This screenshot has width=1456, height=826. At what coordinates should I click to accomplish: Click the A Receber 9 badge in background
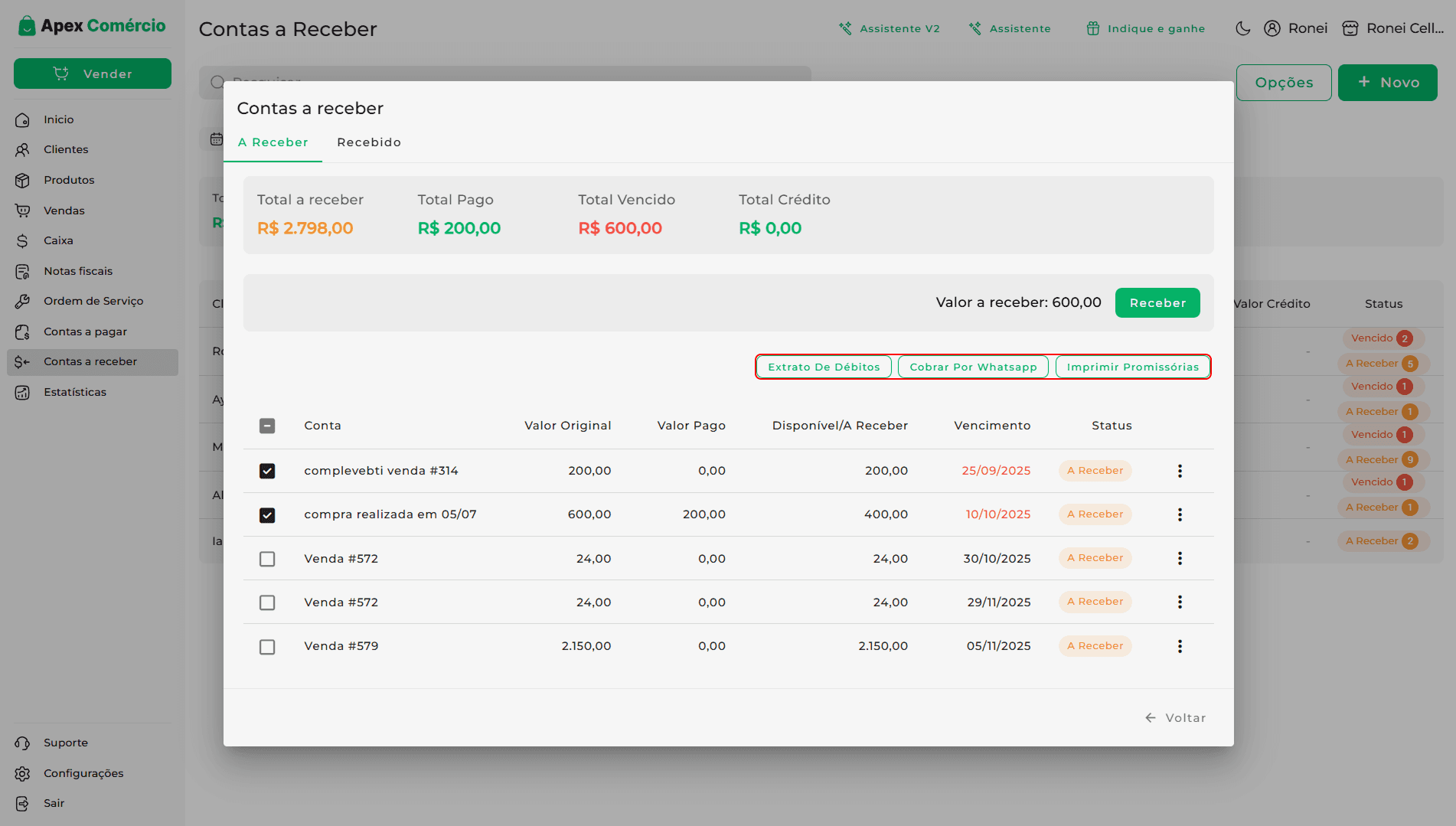coord(1383,459)
